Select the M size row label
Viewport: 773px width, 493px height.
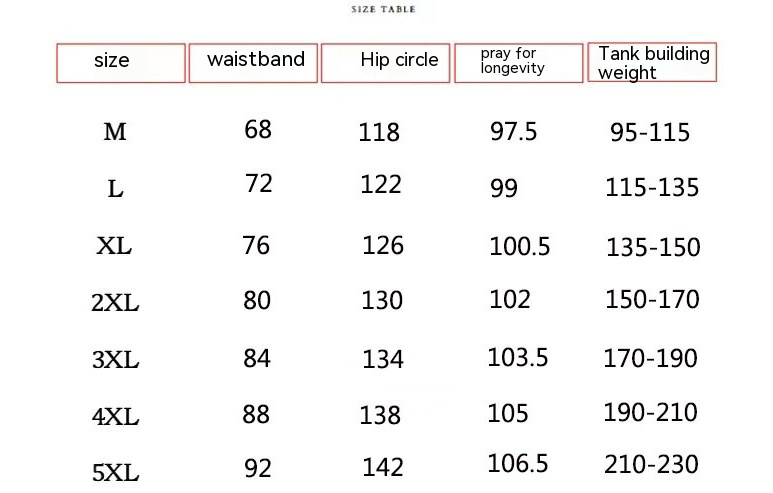pos(115,131)
